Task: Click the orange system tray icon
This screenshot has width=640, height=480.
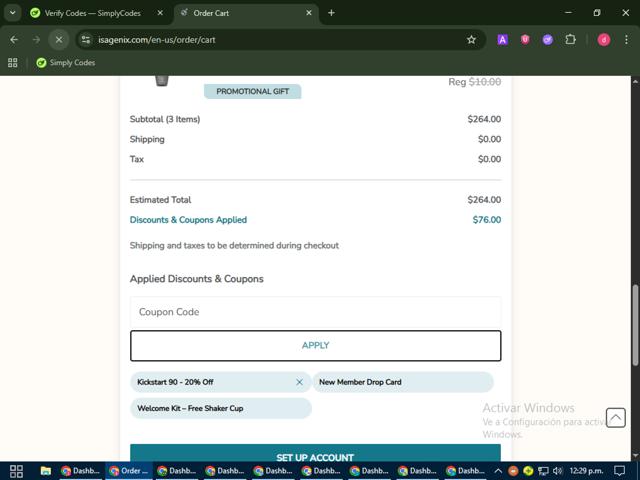Action: click(x=513, y=471)
